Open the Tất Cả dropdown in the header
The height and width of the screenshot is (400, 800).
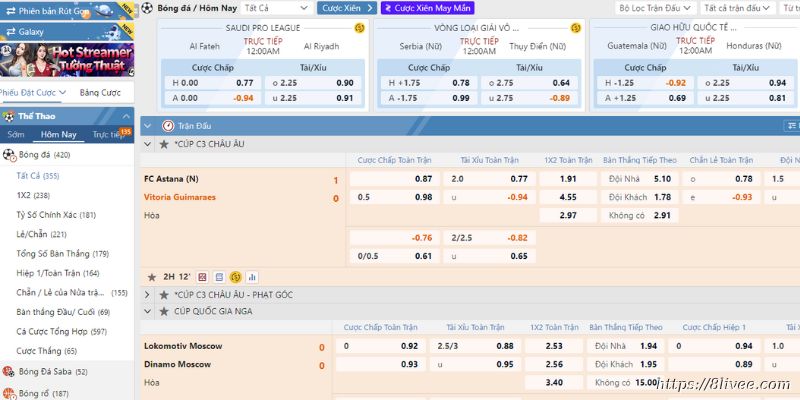click(277, 7)
